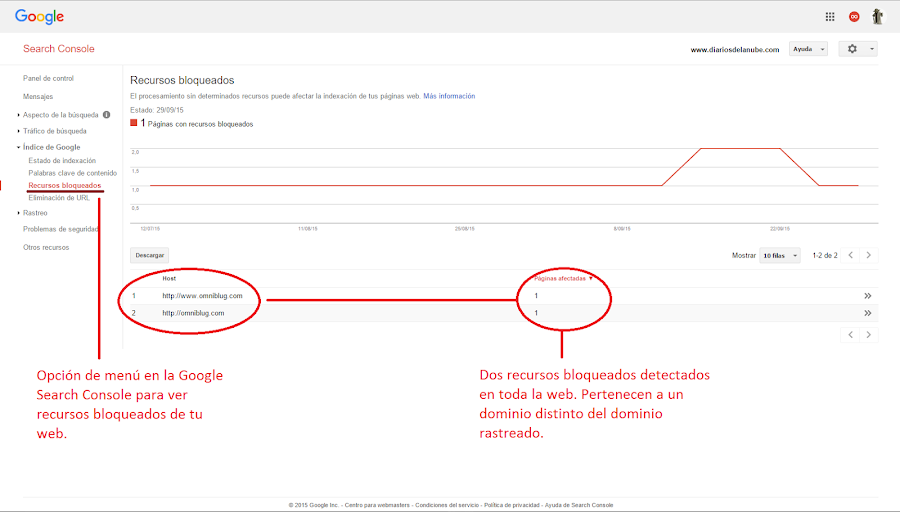Click the Descargar button
The height and width of the screenshot is (512, 900).
(150, 255)
